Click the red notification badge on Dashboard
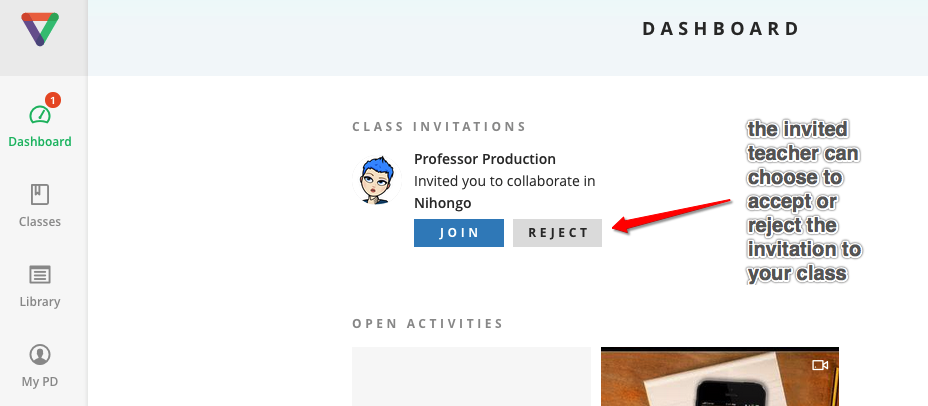 click(x=53, y=100)
